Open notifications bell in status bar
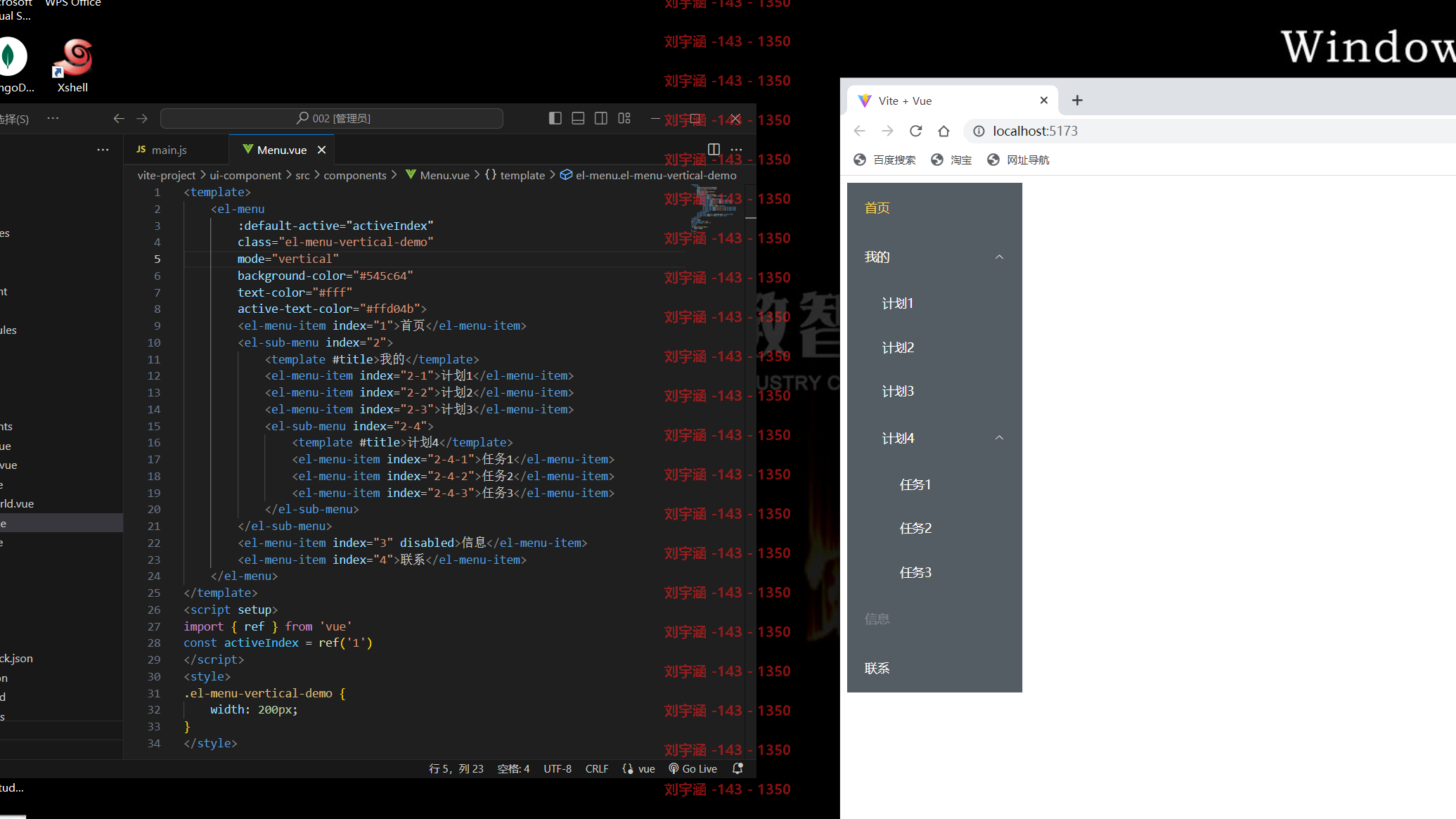The height and width of the screenshot is (819, 1456). (737, 768)
